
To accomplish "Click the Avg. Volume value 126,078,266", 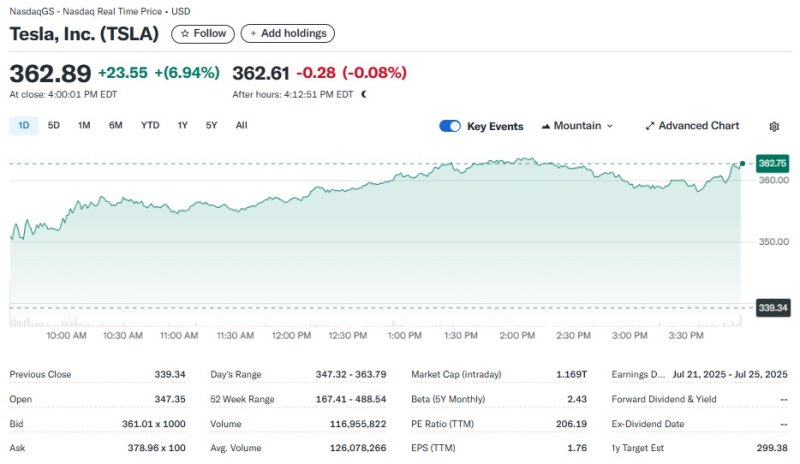I will point(358,448).
